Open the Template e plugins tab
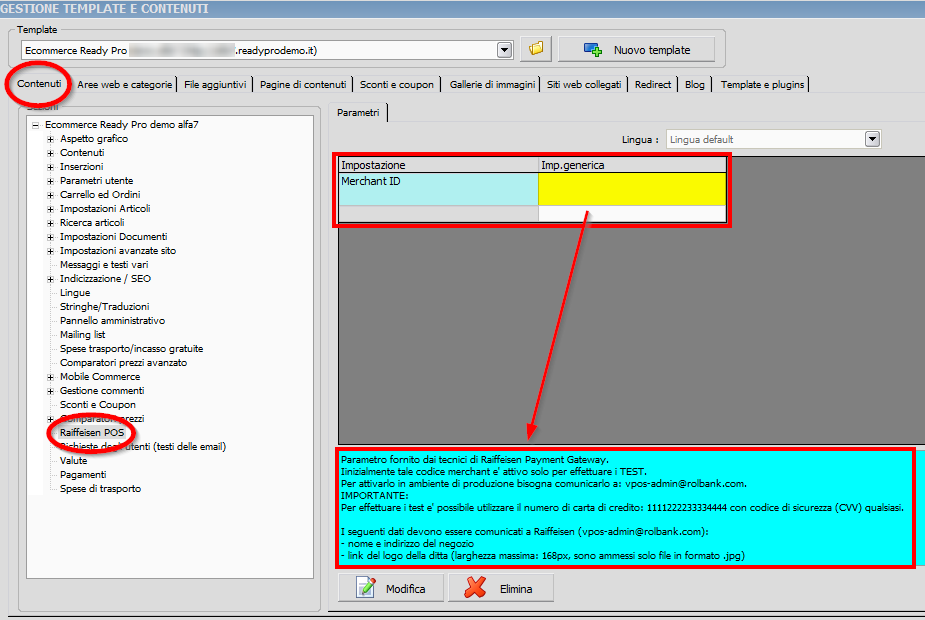 [x=762, y=85]
